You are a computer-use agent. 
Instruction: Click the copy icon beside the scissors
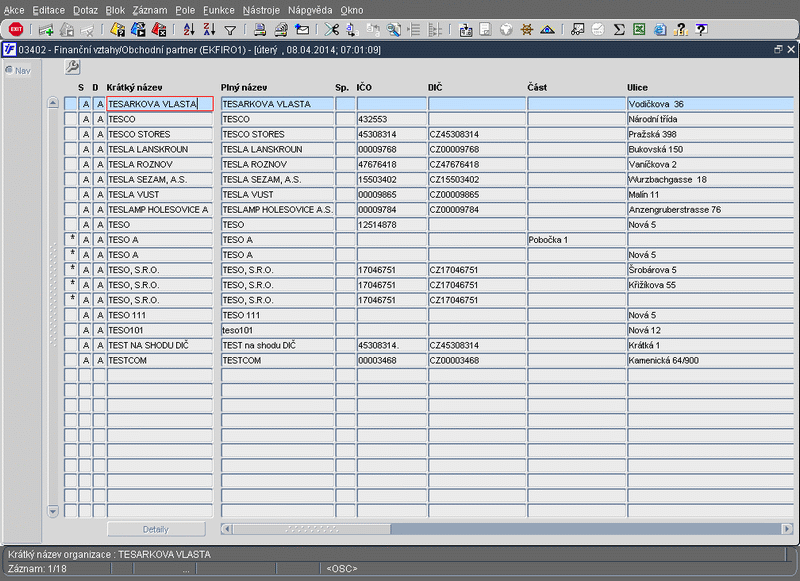click(x=352, y=30)
